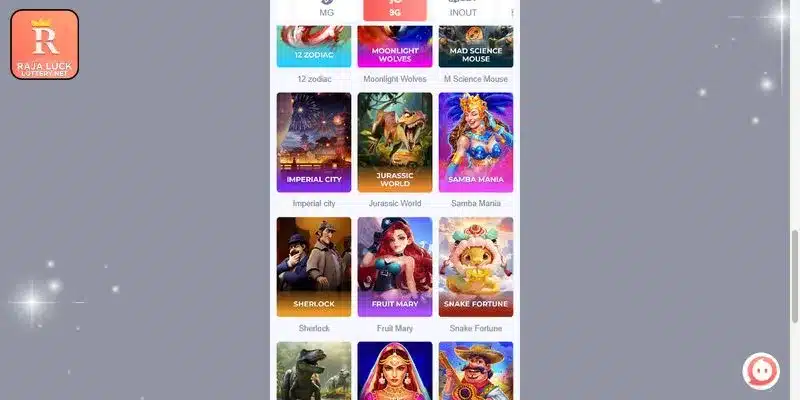Screen dimensions: 800x400
Task: Click the page vertical scrollbar thumb
Action: [794, 277]
